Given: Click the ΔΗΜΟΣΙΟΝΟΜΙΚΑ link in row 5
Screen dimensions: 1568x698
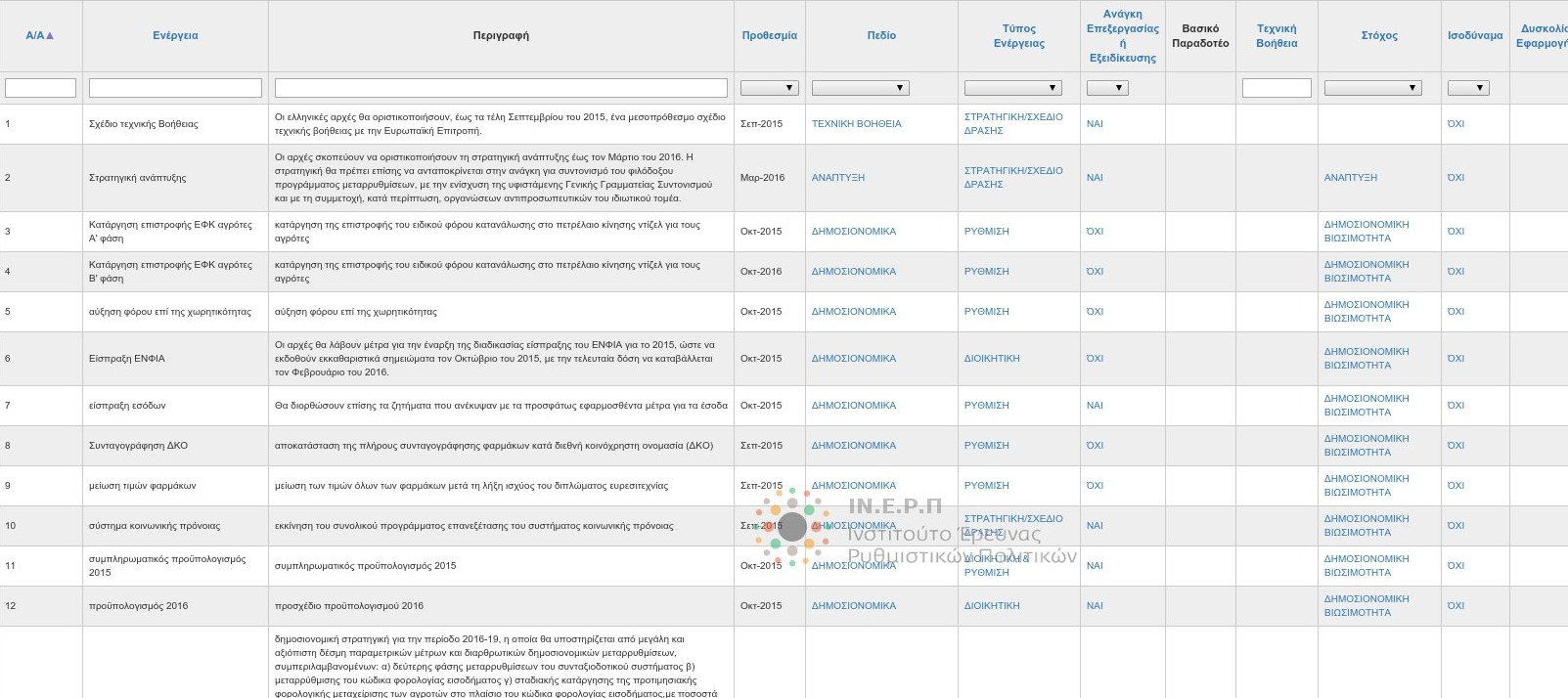Looking at the screenshot, I should (x=854, y=312).
